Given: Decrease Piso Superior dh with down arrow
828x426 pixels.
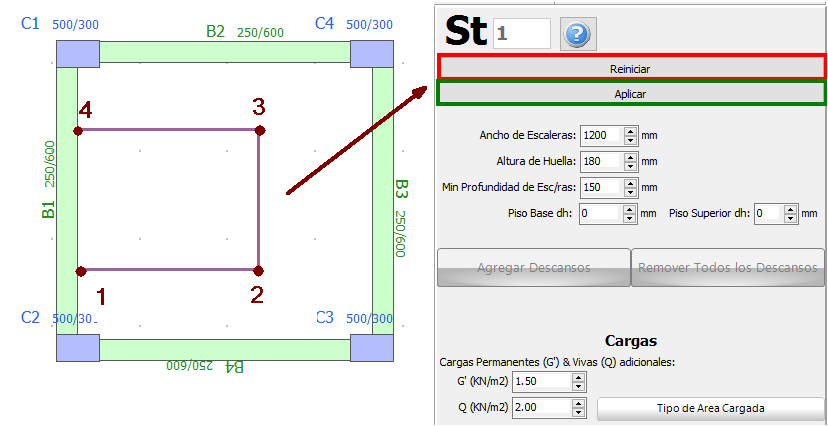Looking at the screenshot, I should [x=791, y=218].
